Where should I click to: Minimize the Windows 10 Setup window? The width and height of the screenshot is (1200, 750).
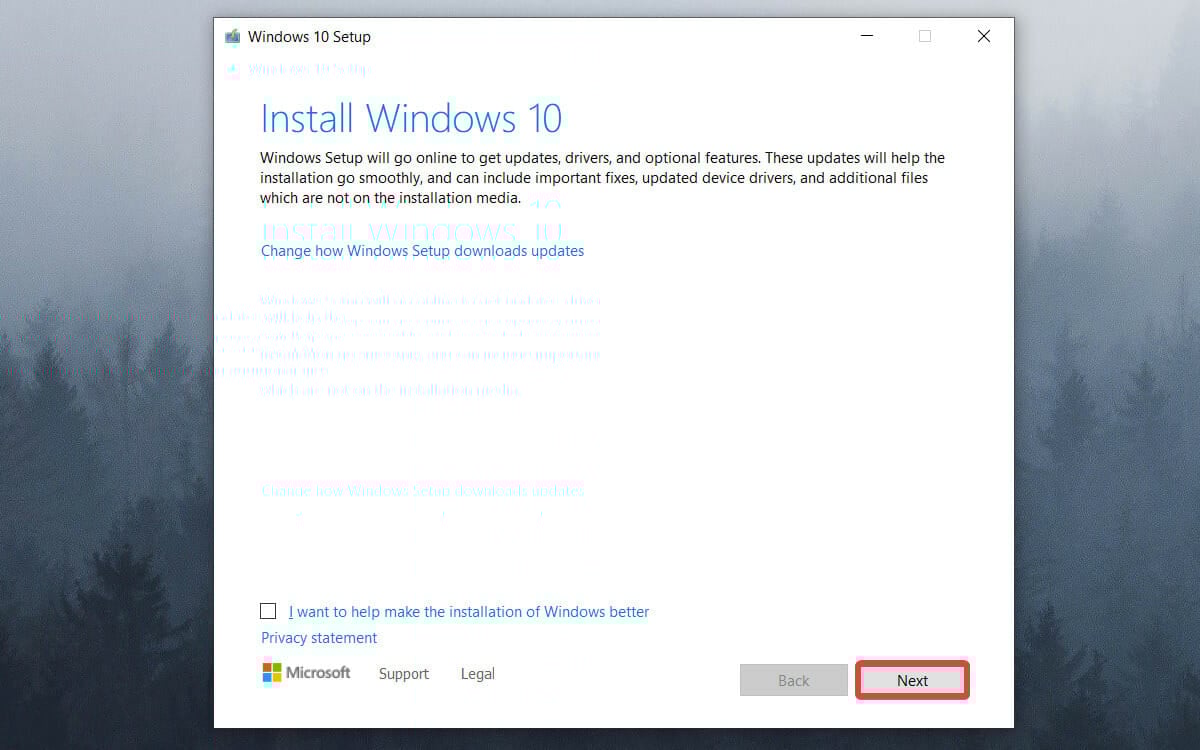pos(866,37)
